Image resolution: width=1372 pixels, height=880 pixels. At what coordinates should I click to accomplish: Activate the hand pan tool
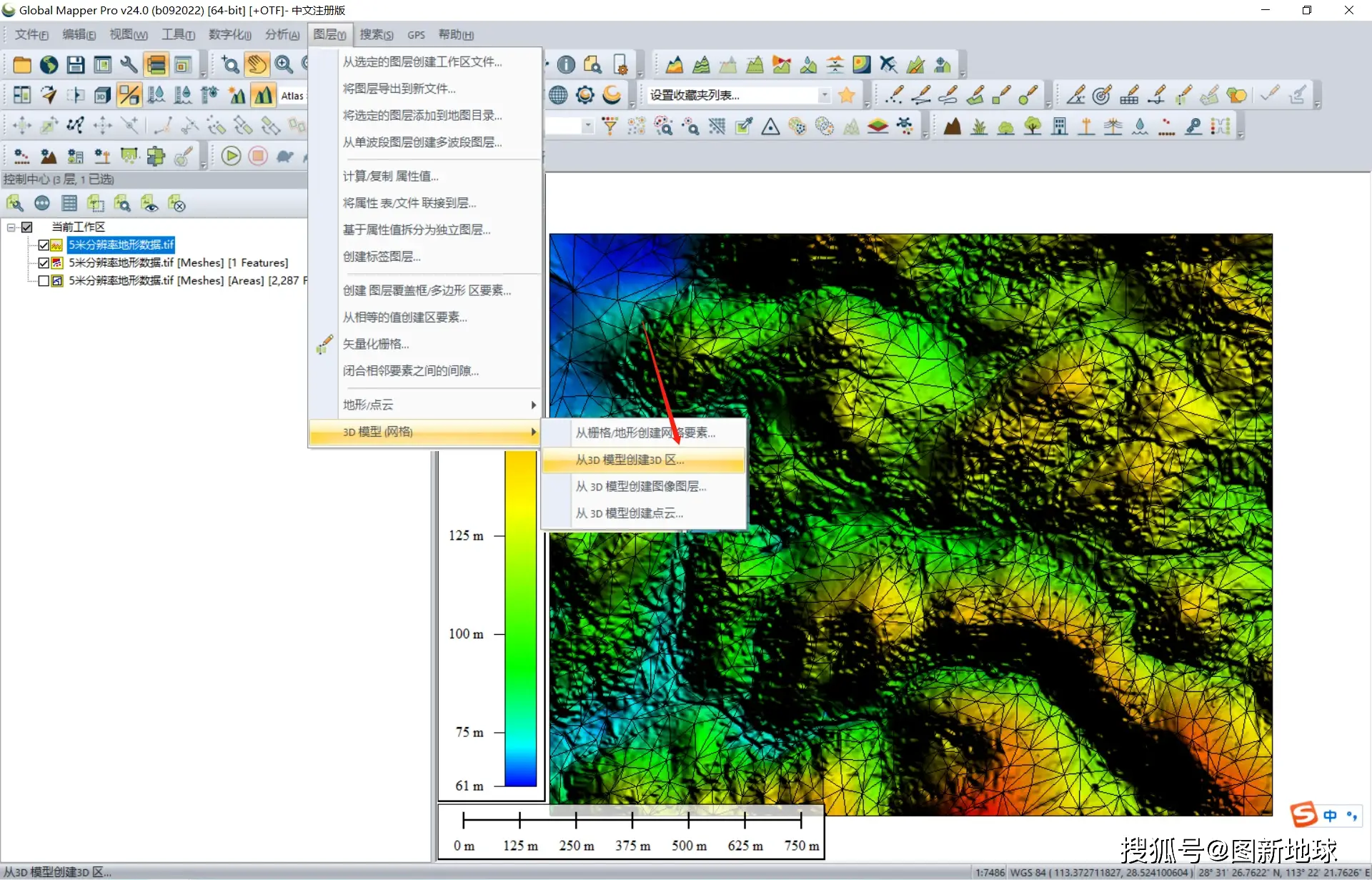257,65
